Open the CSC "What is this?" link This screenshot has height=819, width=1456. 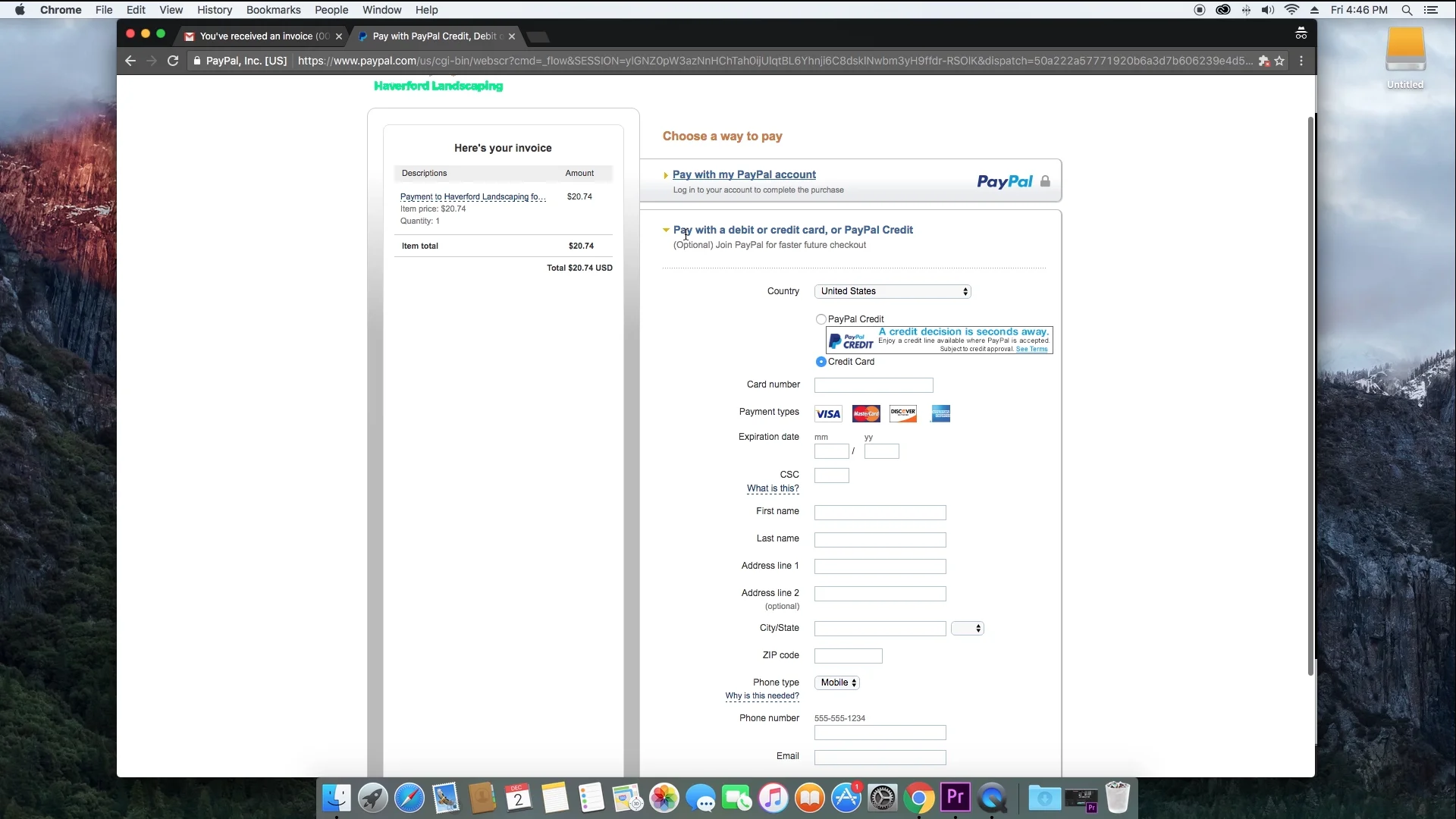pyautogui.click(x=772, y=488)
